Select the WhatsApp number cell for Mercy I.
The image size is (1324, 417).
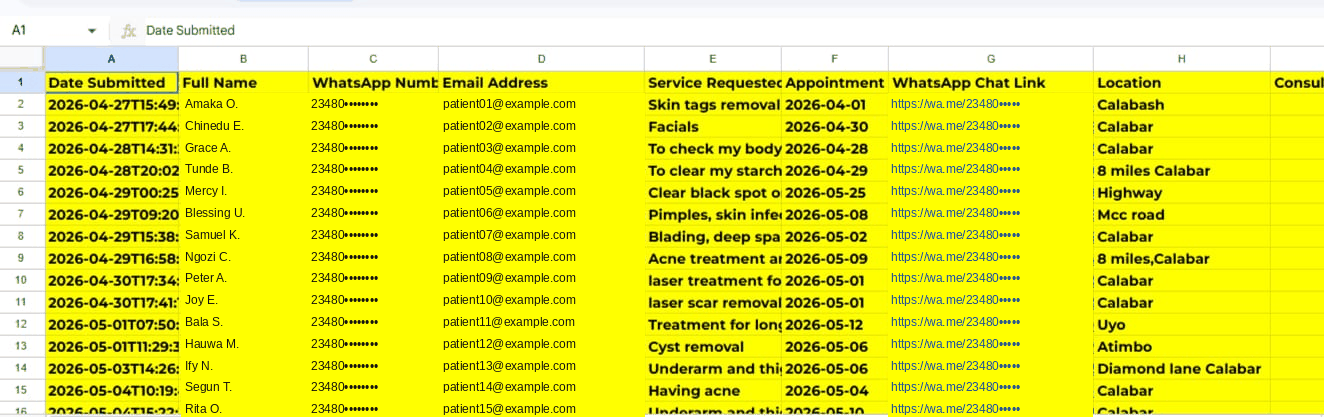pos(373,191)
